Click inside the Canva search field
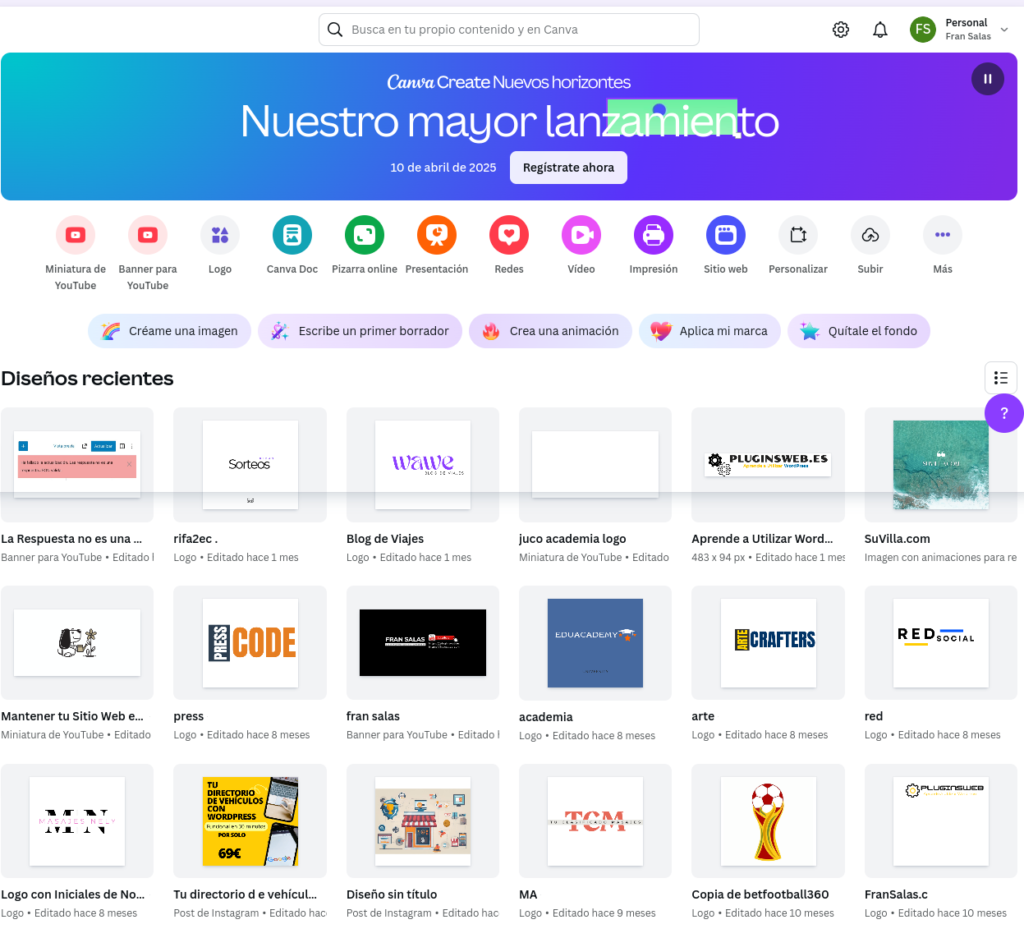The image size is (1024, 938). [509, 29]
